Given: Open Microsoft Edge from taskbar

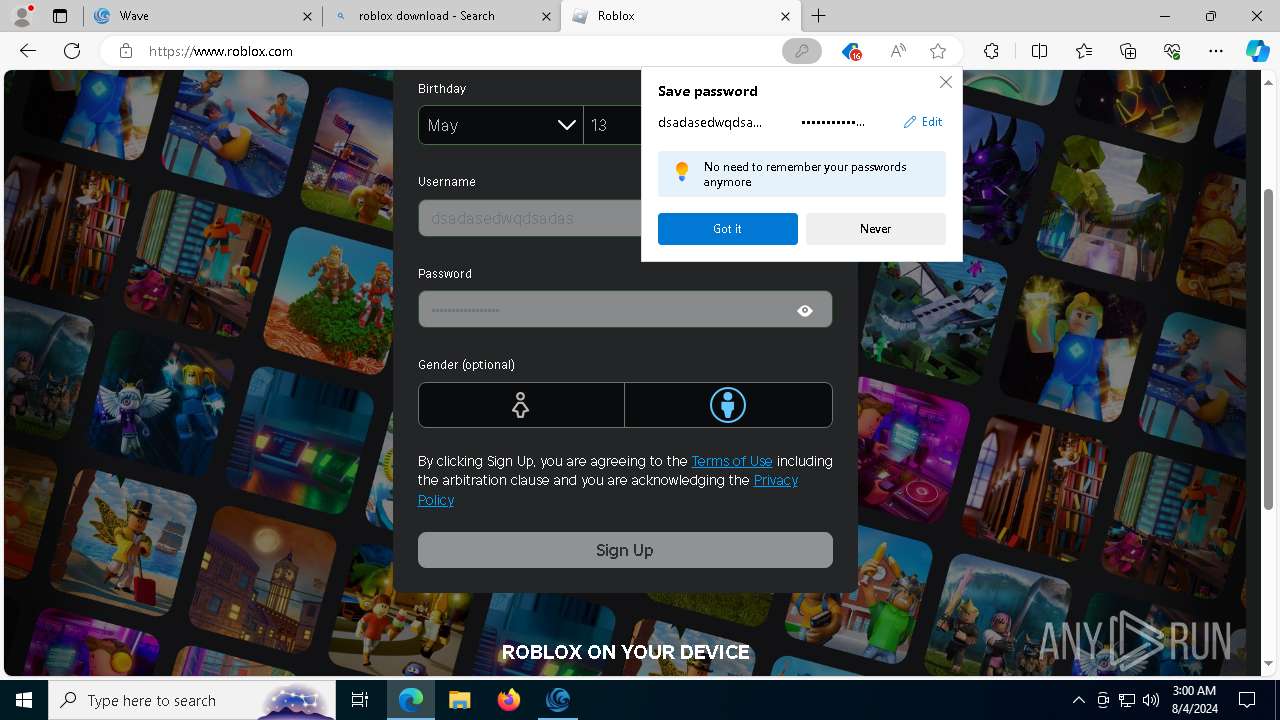Looking at the screenshot, I should [411, 700].
